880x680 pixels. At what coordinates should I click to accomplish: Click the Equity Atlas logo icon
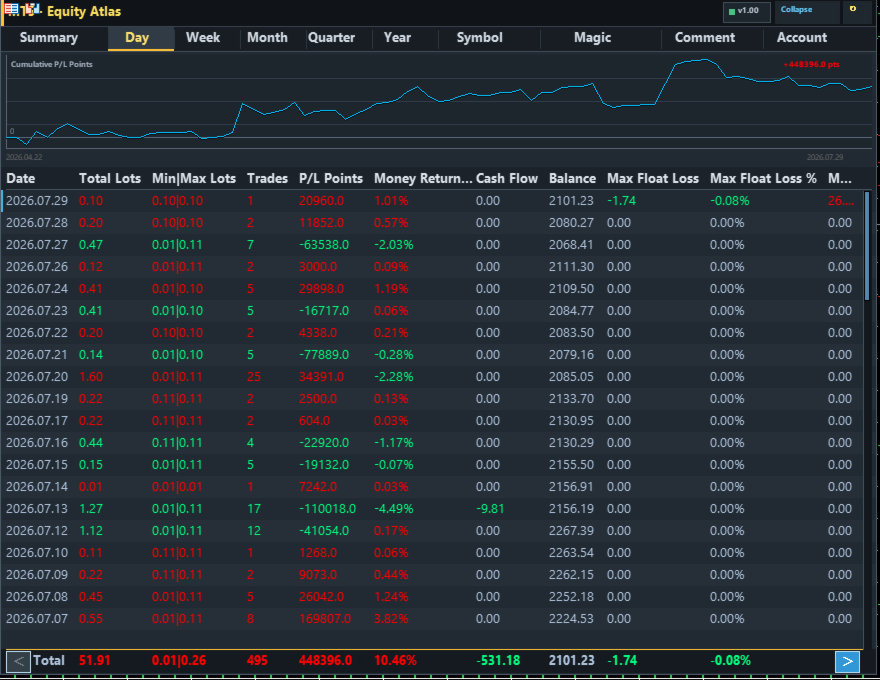[x=22, y=10]
